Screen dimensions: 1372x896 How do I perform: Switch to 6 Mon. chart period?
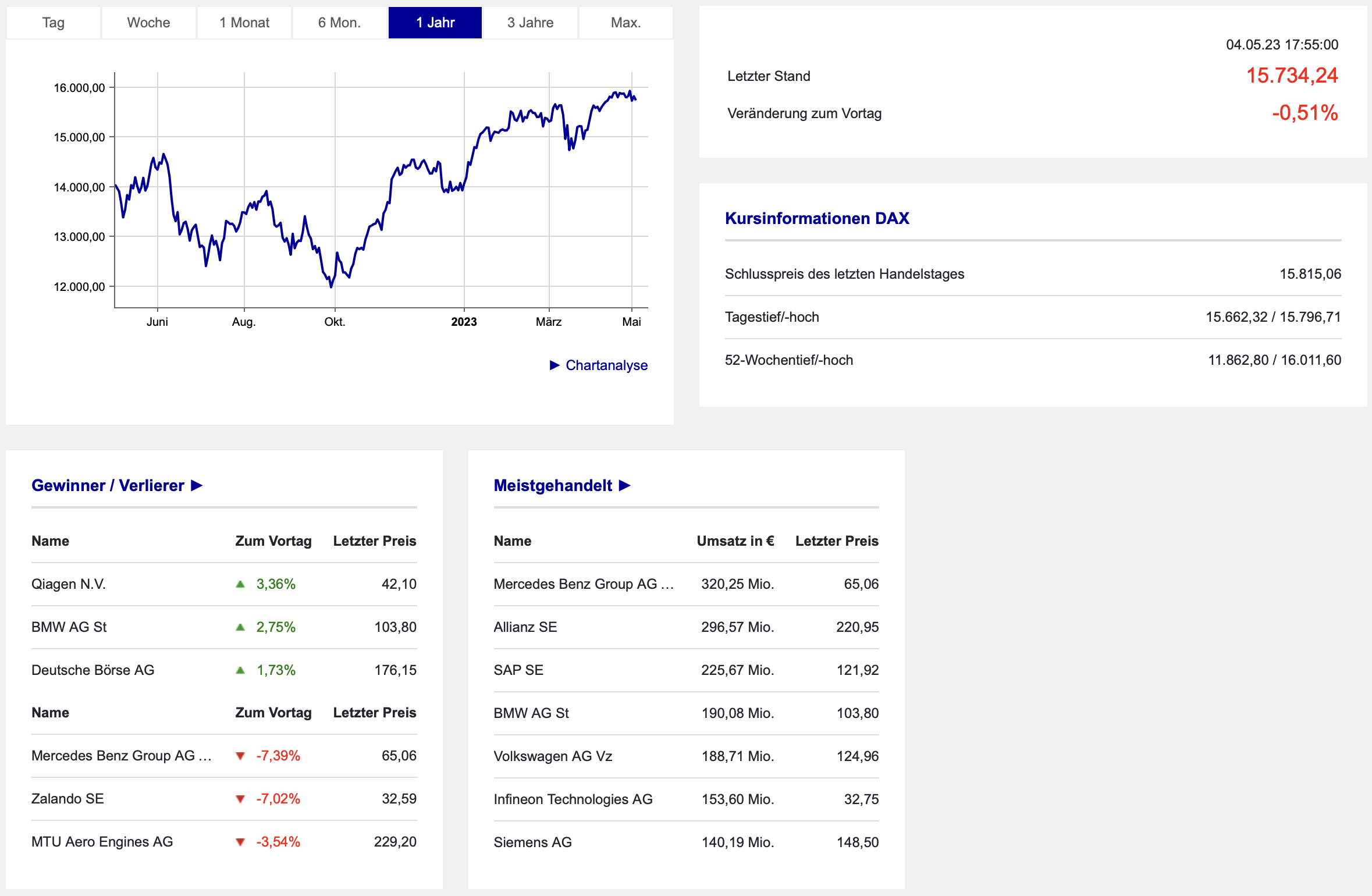(x=339, y=23)
